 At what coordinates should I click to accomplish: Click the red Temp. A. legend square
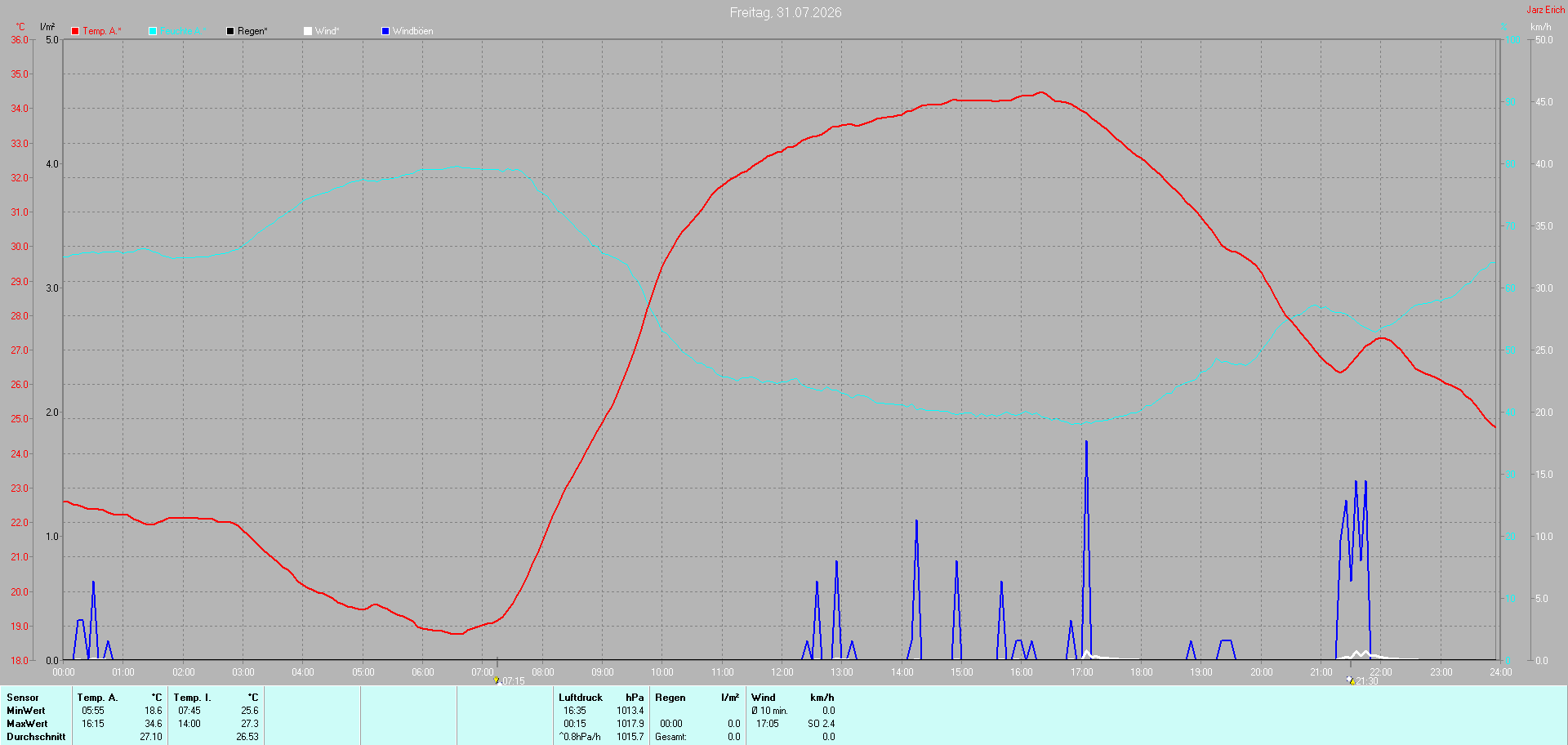tap(75, 31)
